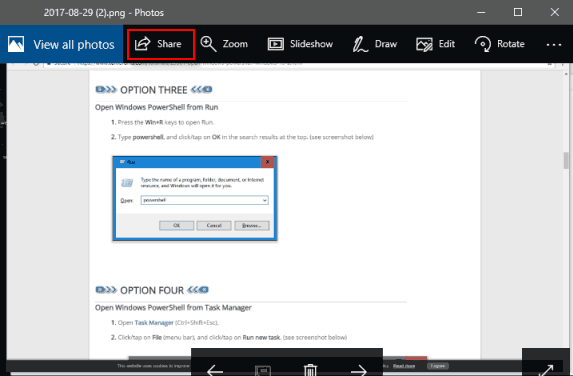Viewport: 573px width, 376px height.
Task: Click Browse in the pictured Run dialog
Action: pyautogui.click(x=252, y=225)
